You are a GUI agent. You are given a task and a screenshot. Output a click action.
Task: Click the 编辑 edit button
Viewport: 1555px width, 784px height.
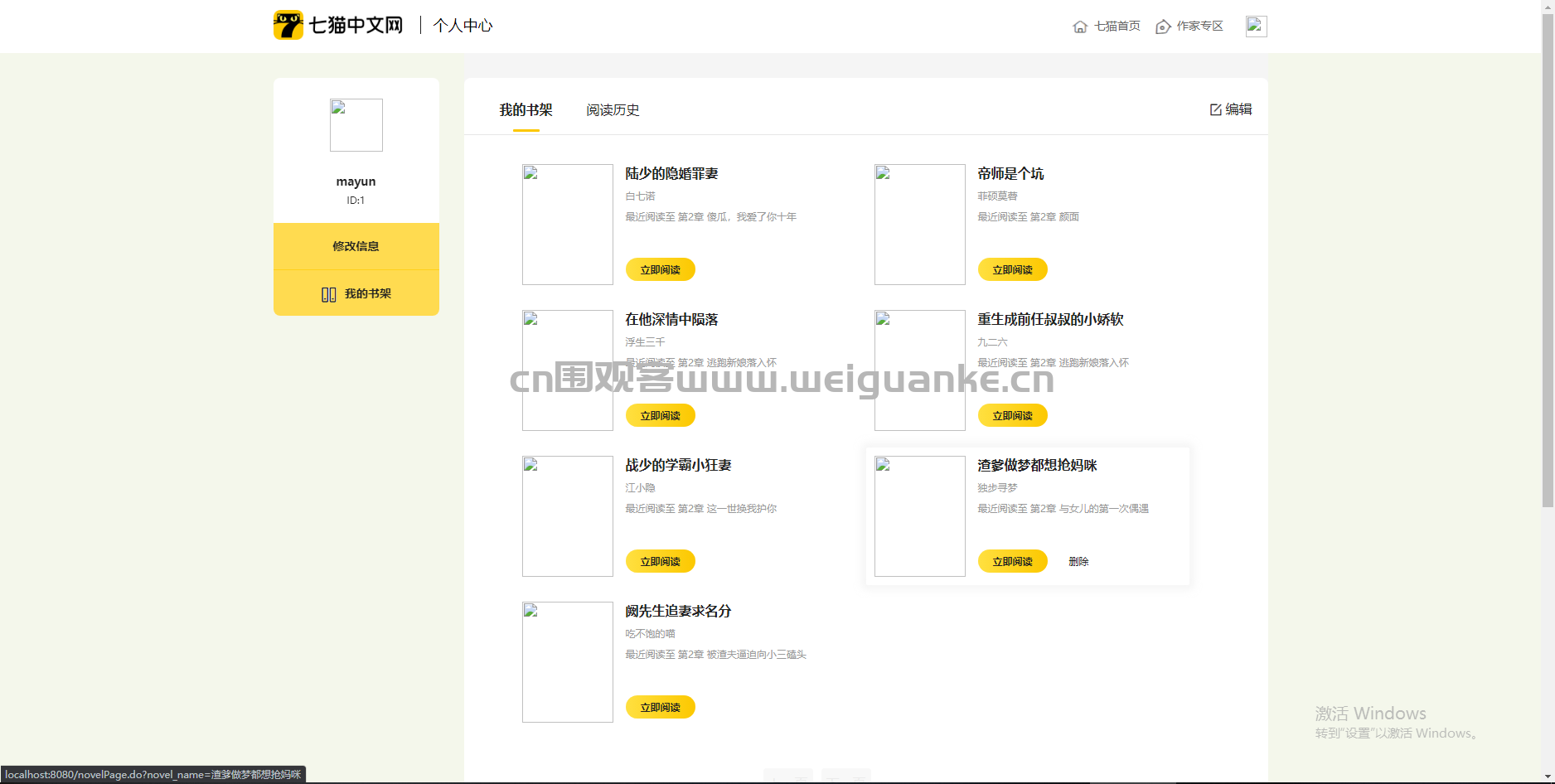pos(1231,109)
